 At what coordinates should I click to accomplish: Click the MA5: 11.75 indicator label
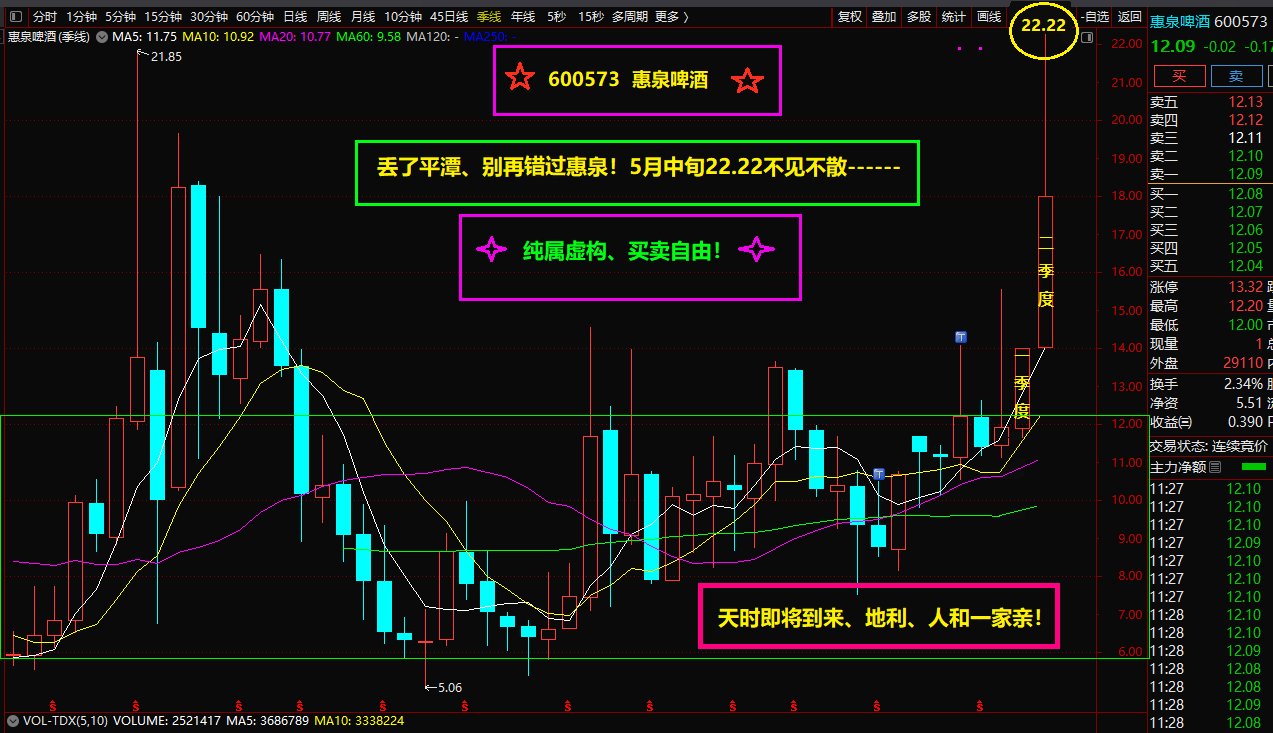coord(144,37)
